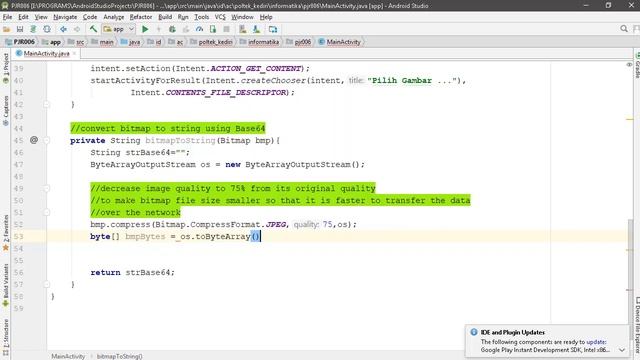Click java breadcrumb in navigation bar
The image size is (640, 360).
point(131,42)
